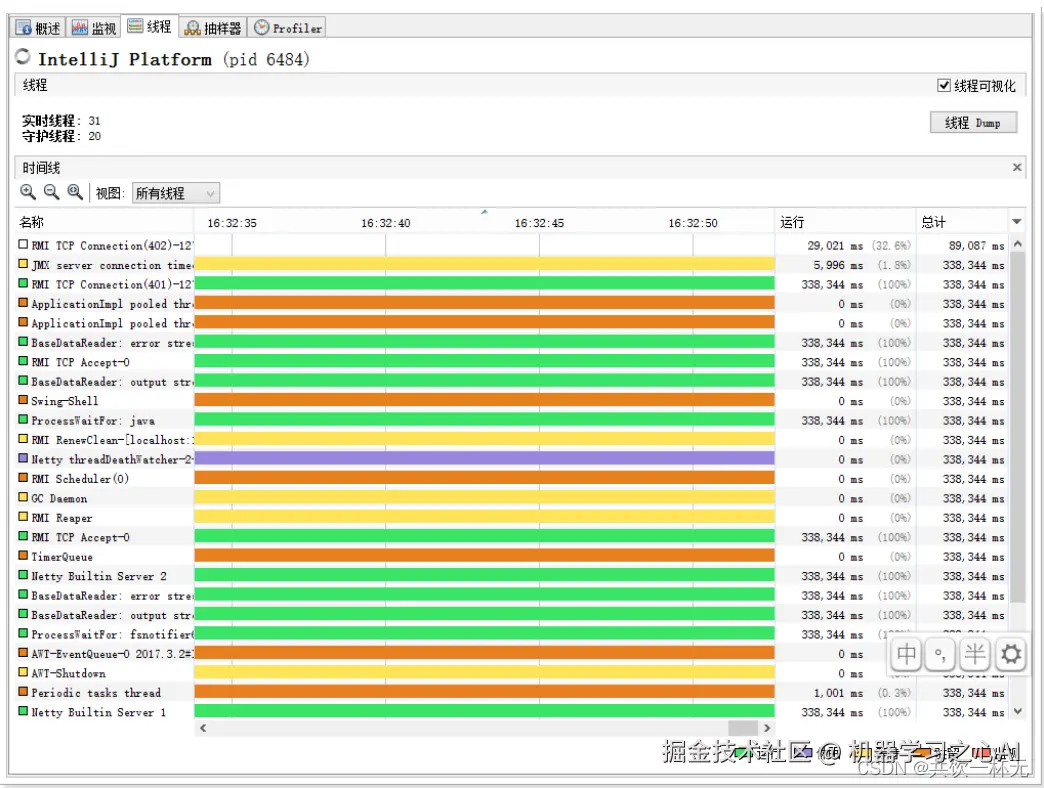1044x788 pixels.
Task: Click the 29,021 ms running time value
Action: [835, 246]
